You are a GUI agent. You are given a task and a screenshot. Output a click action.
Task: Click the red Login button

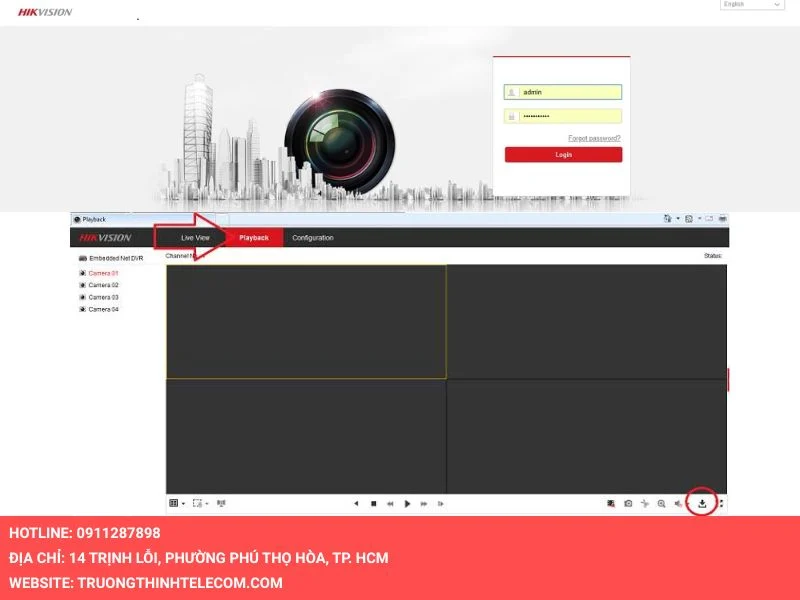[563, 155]
